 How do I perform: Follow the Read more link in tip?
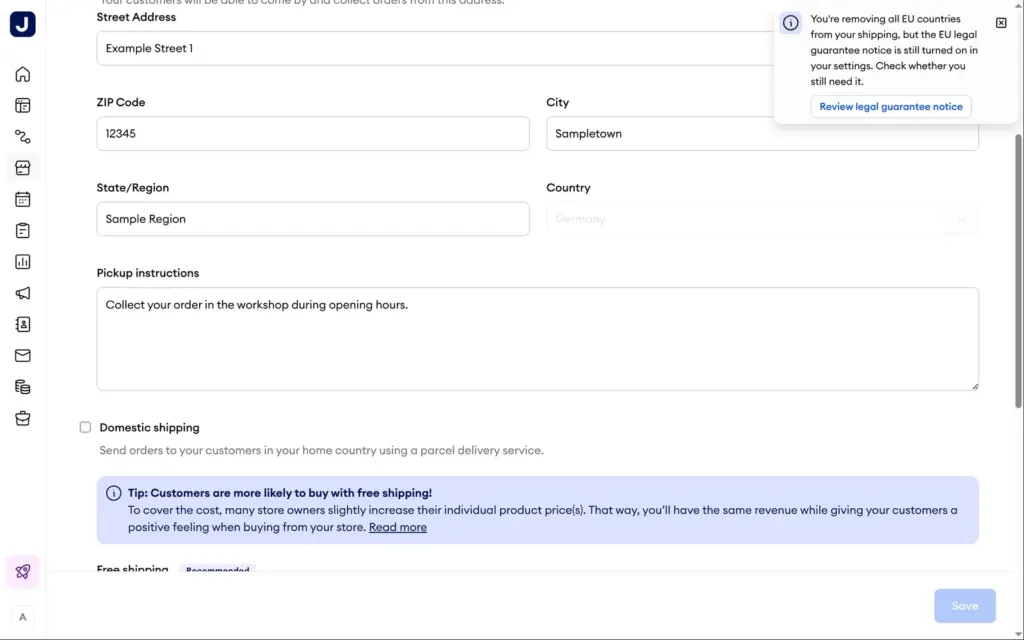[398, 527]
